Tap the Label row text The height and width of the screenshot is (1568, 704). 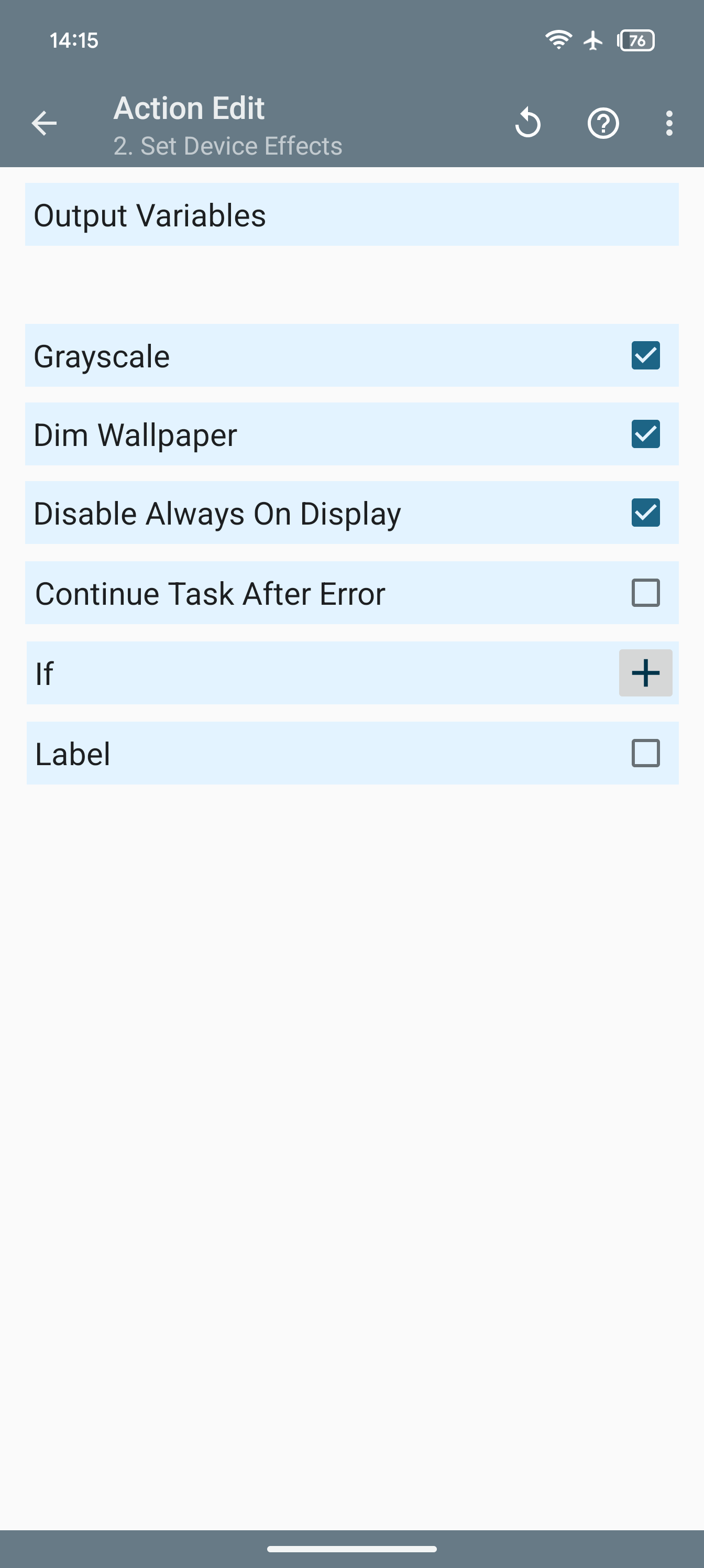point(73,754)
